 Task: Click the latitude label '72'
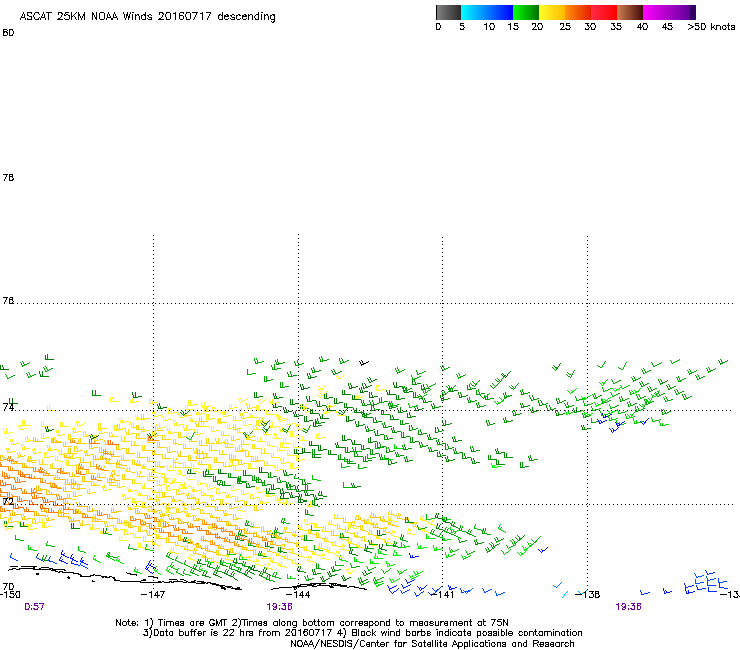[x=8, y=501]
